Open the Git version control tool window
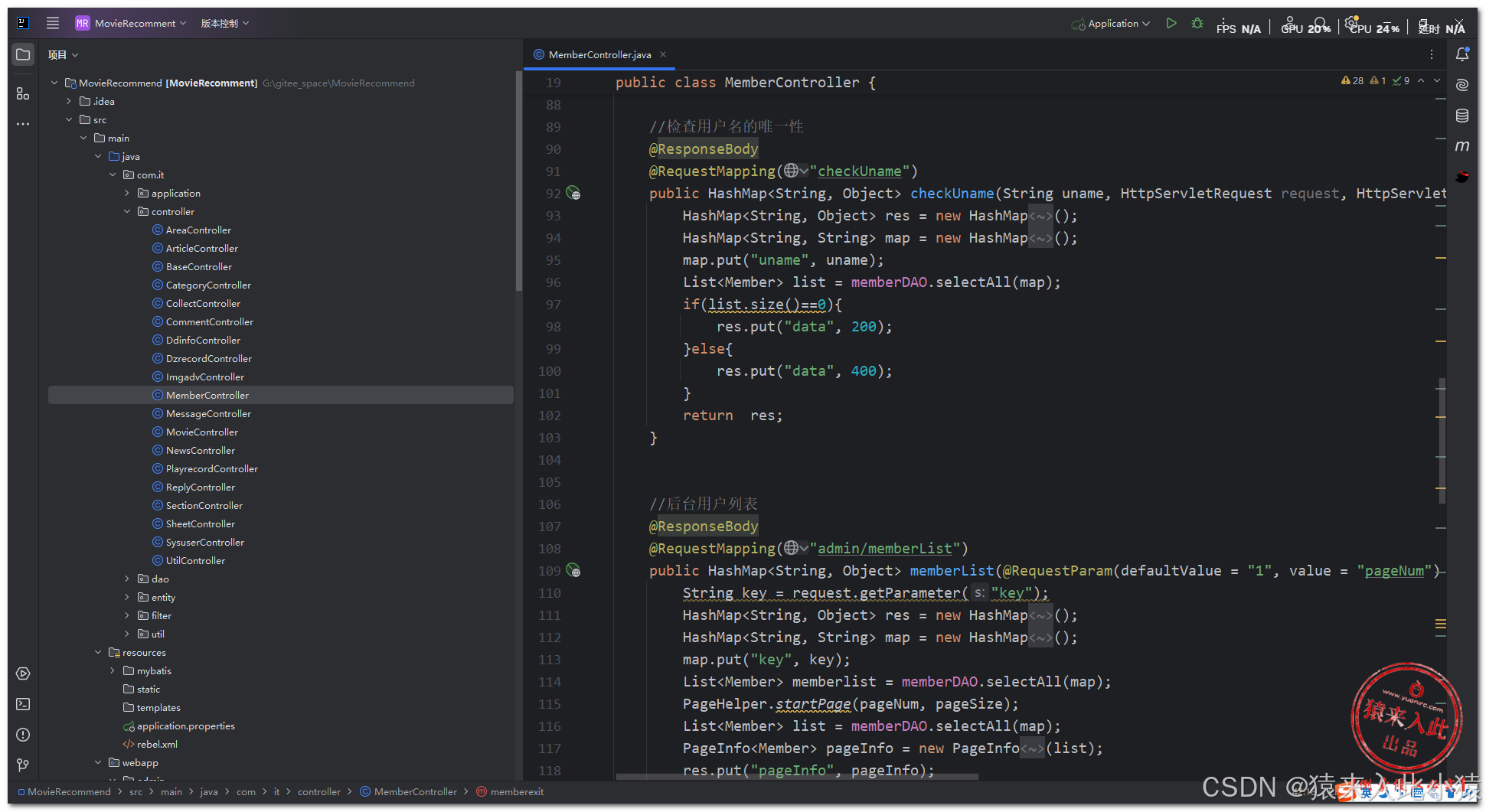 23,765
